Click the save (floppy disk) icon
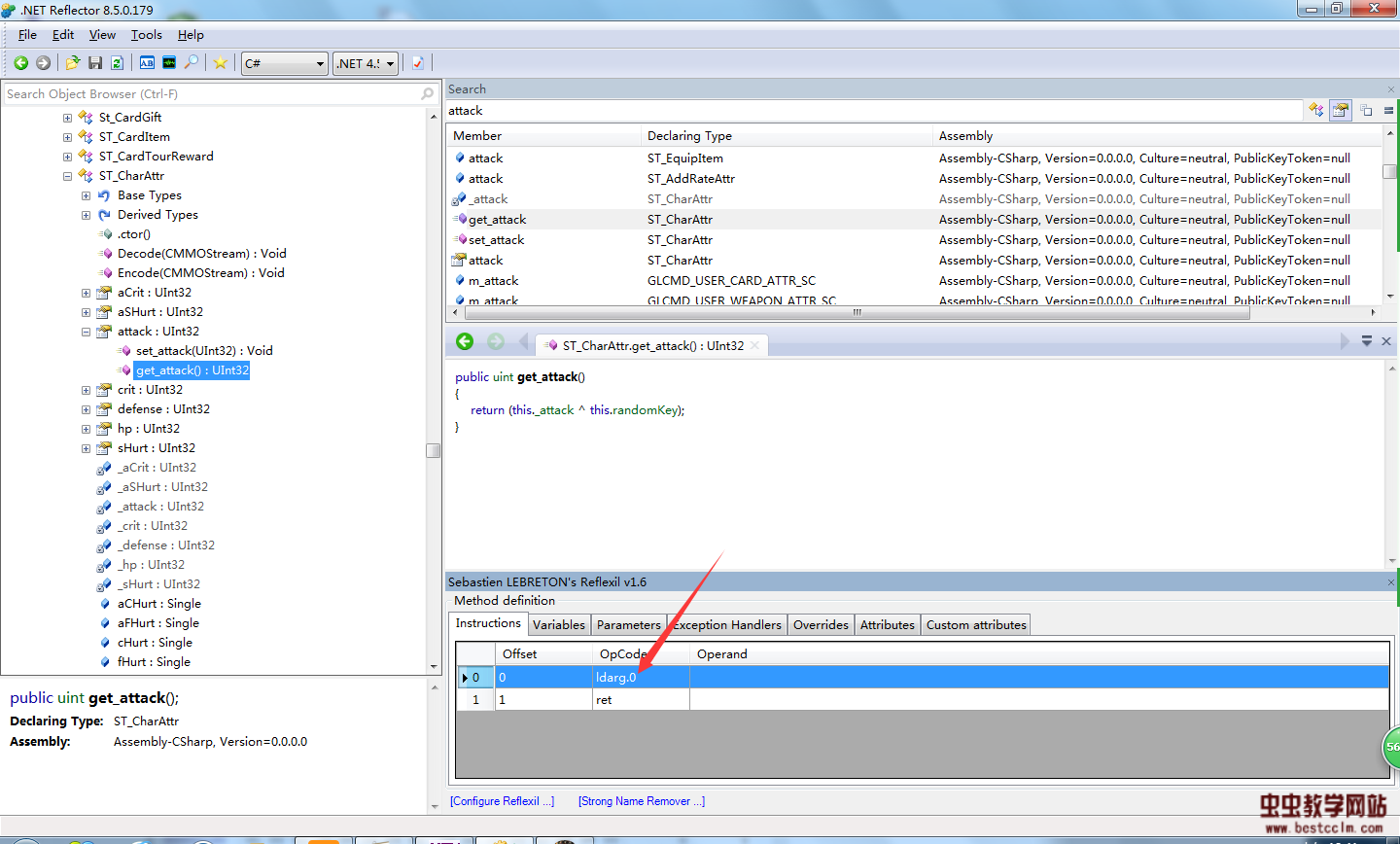The image size is (1400, 844). click(95, 63)
